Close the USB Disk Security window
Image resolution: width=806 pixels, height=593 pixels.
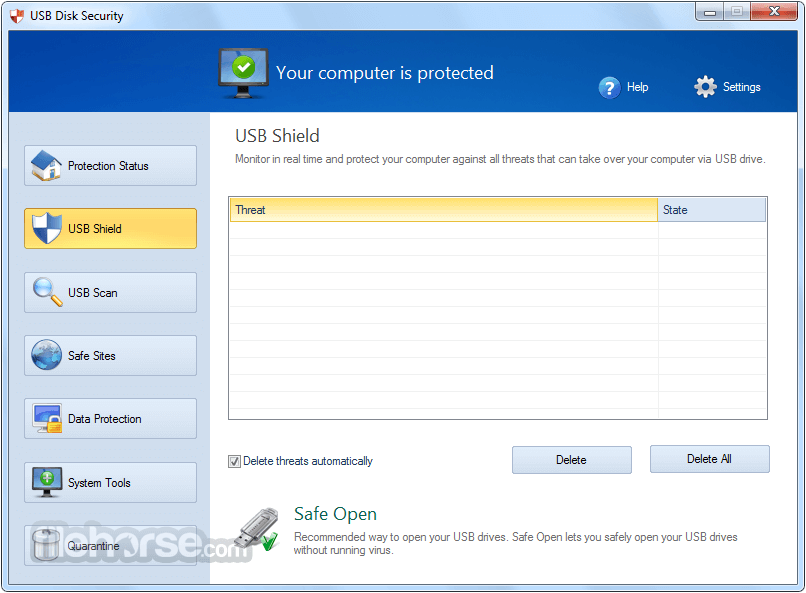[775, 11]
